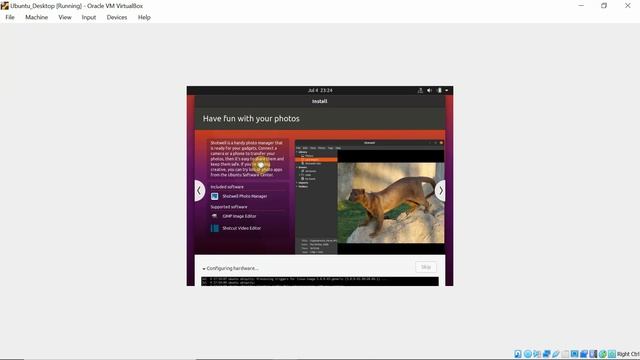Open the Ubuntu system menu arrow
Image resolution: width=640 pixels, height=360 pixels.
(447, 90)
